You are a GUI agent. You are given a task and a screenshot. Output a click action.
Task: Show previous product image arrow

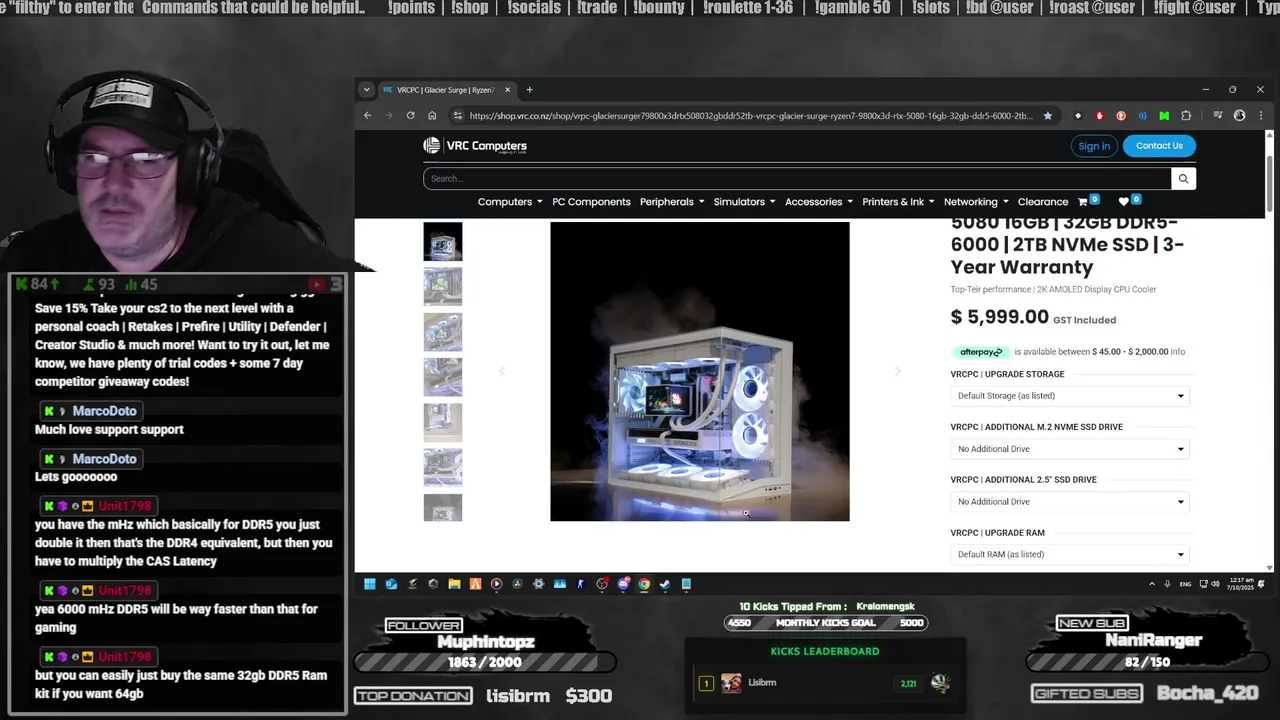502,371
